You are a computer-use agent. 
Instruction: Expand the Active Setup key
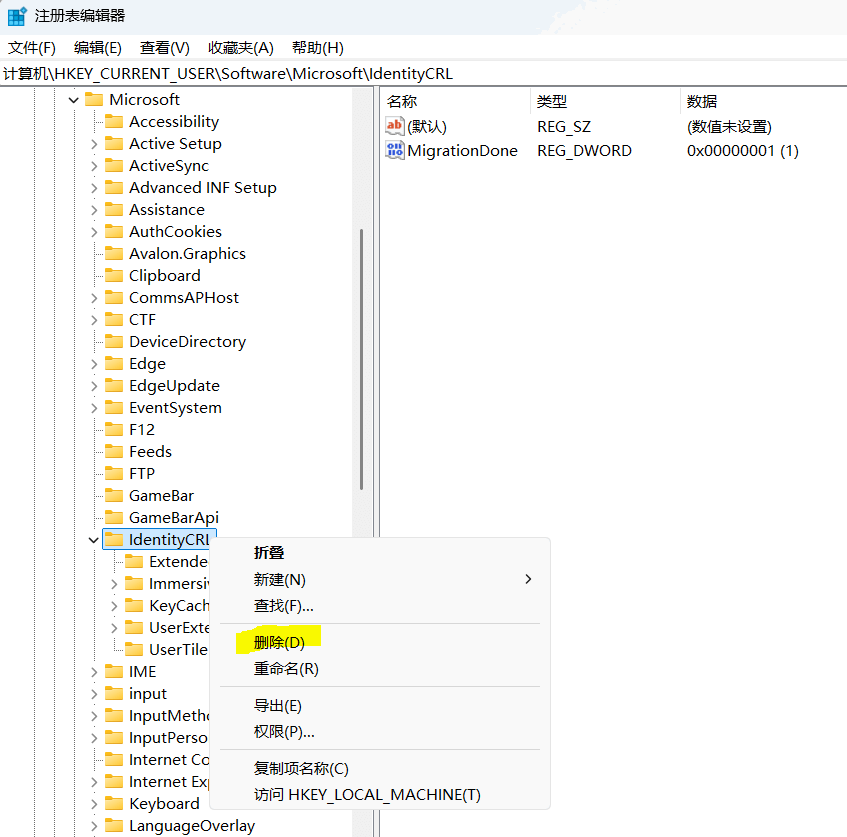(94, 144)
